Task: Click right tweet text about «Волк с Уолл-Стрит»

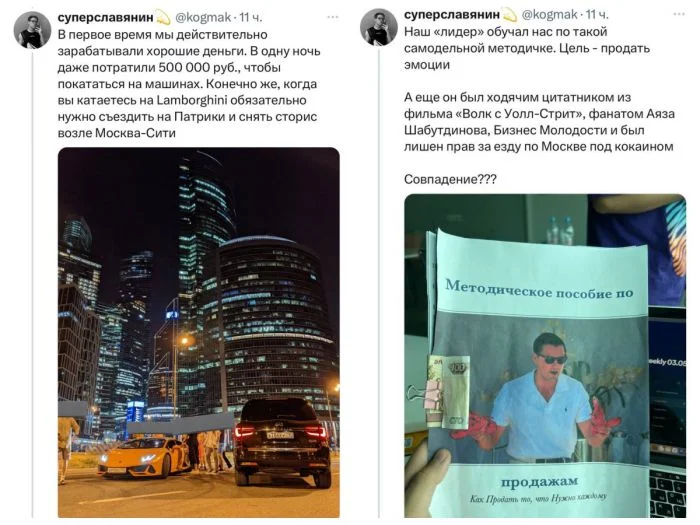Action: click(x=539, y=122)
